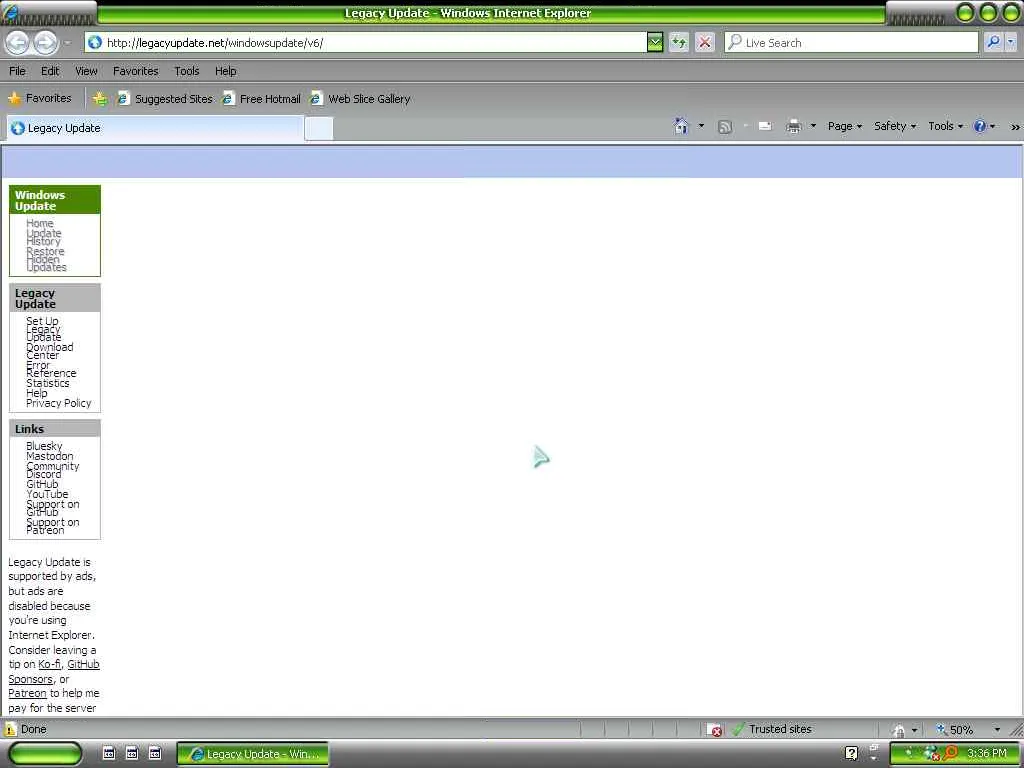
Task: Open the View menu
Action: 86,71
